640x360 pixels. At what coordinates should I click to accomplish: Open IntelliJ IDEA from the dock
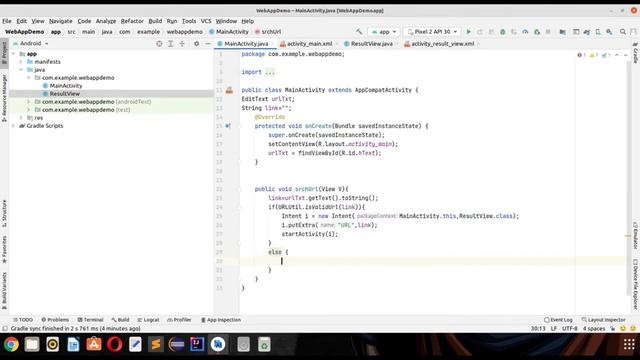tap(197, 344)
